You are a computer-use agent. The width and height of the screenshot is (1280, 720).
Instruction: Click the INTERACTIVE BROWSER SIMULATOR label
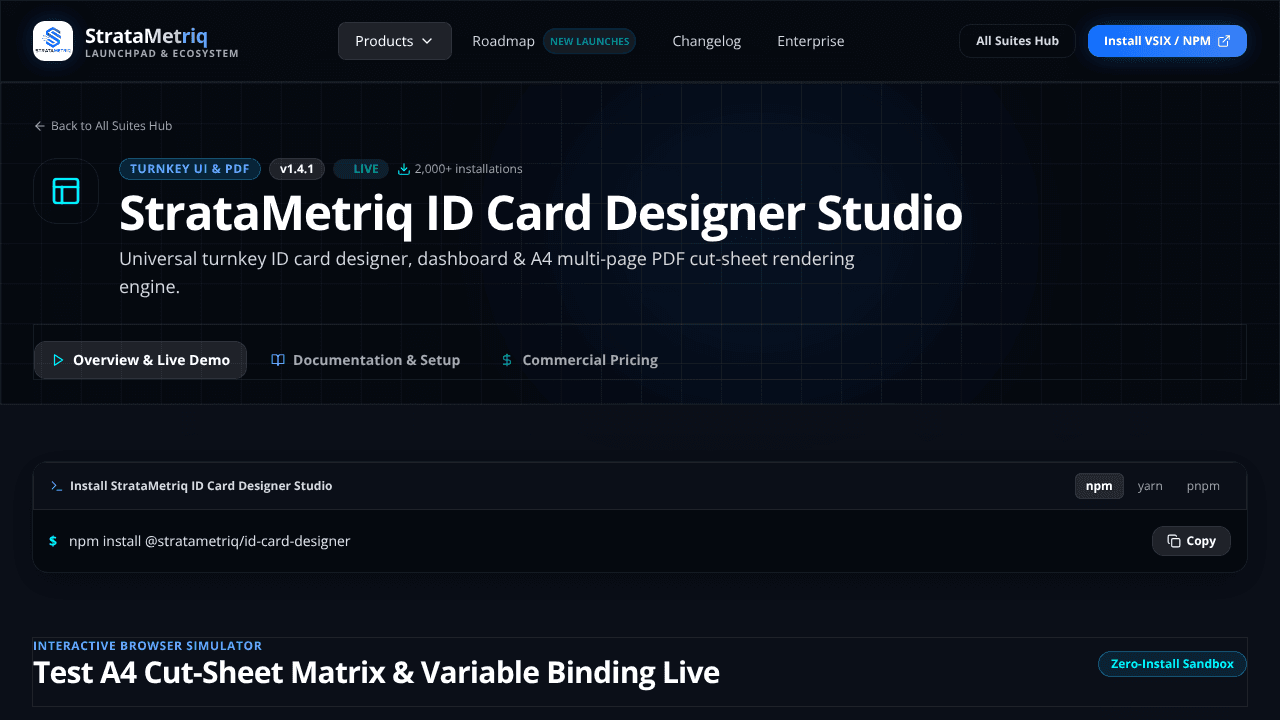click(148, 646)
